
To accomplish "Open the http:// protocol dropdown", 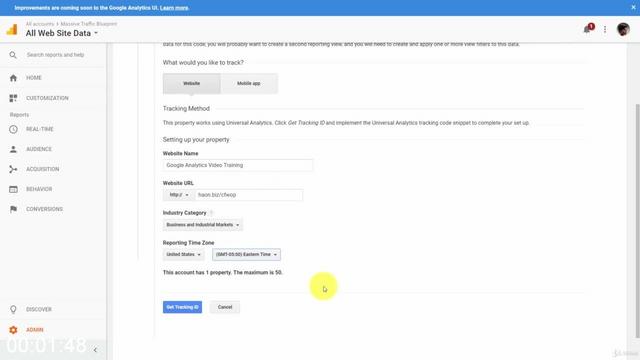I will 179,195.
